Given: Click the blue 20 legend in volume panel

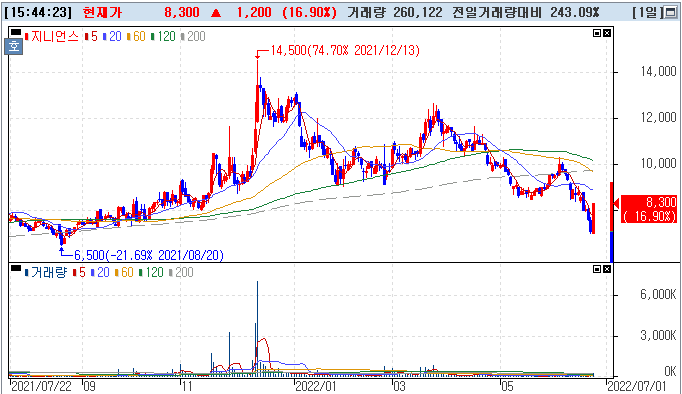Looking at the screenshot, I should [x=100, y=273].
